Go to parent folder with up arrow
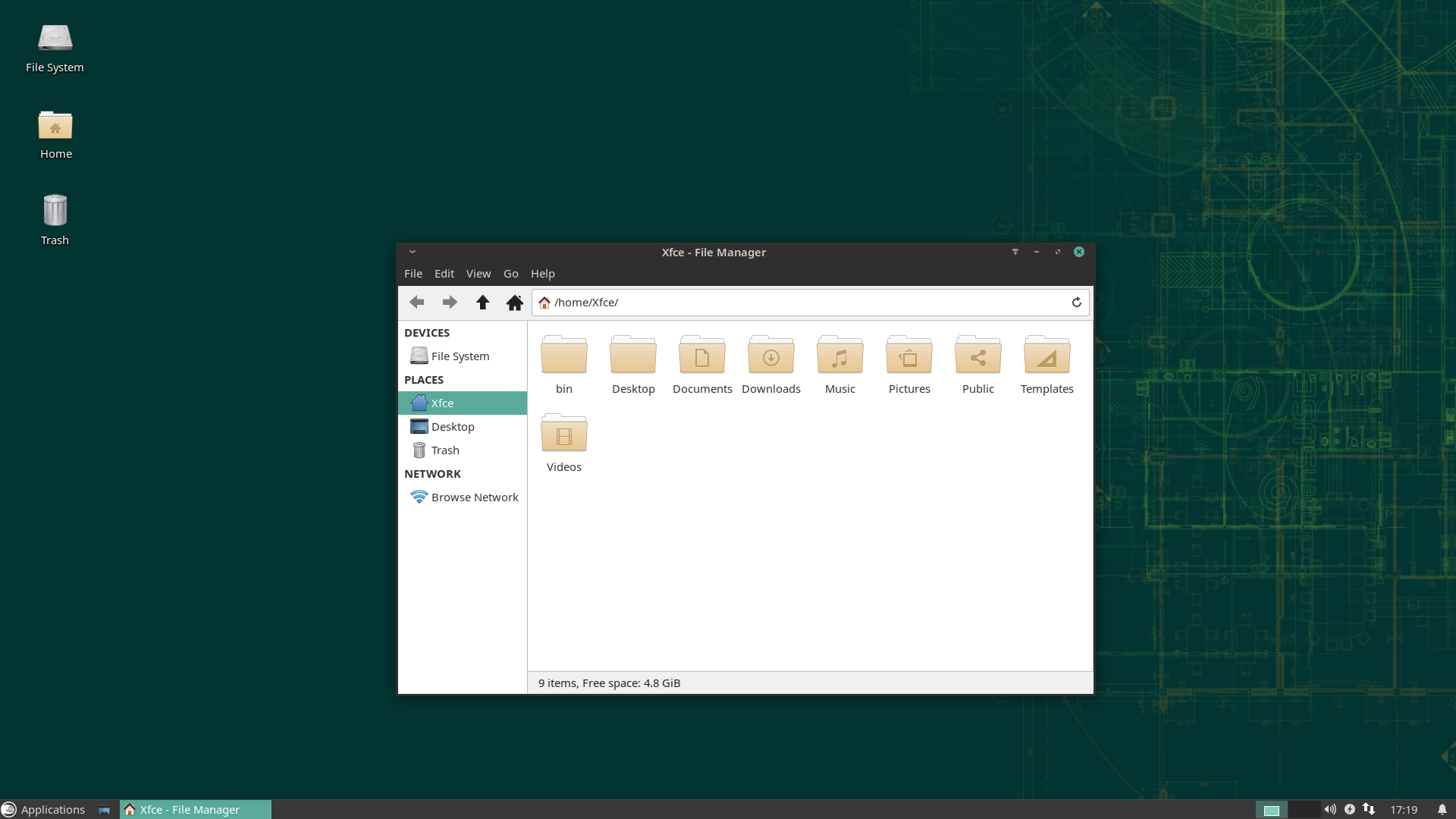 click(482, 303)
